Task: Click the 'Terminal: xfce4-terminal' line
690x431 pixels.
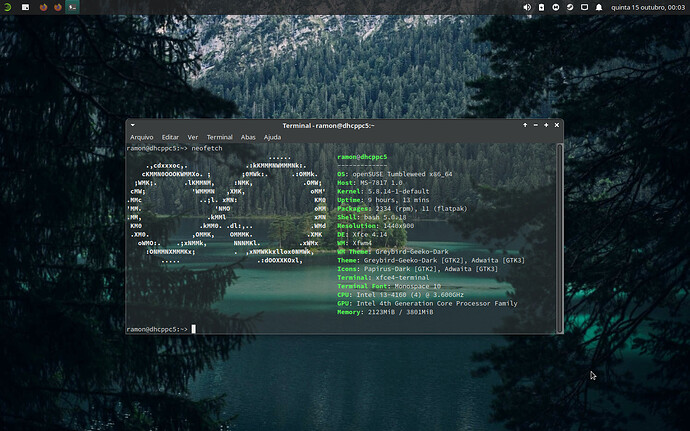Action: 383,277
